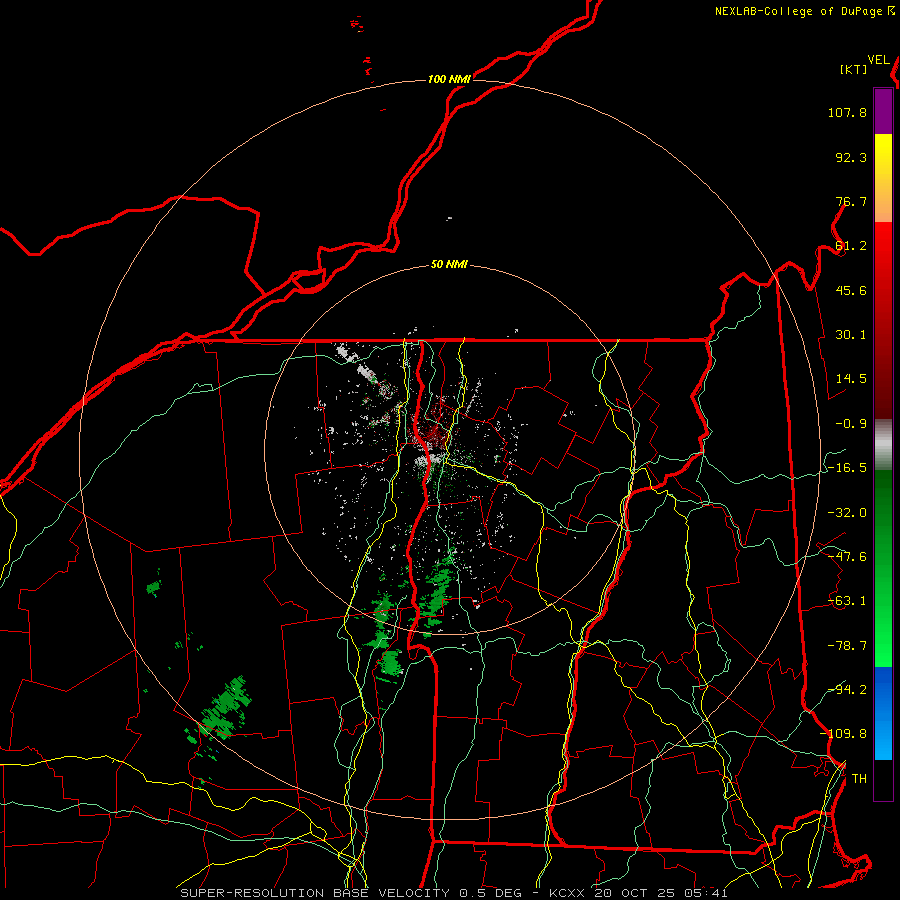Click the 50 NMI range ring label
Screen dimensions: 900x900
point(449,265)
